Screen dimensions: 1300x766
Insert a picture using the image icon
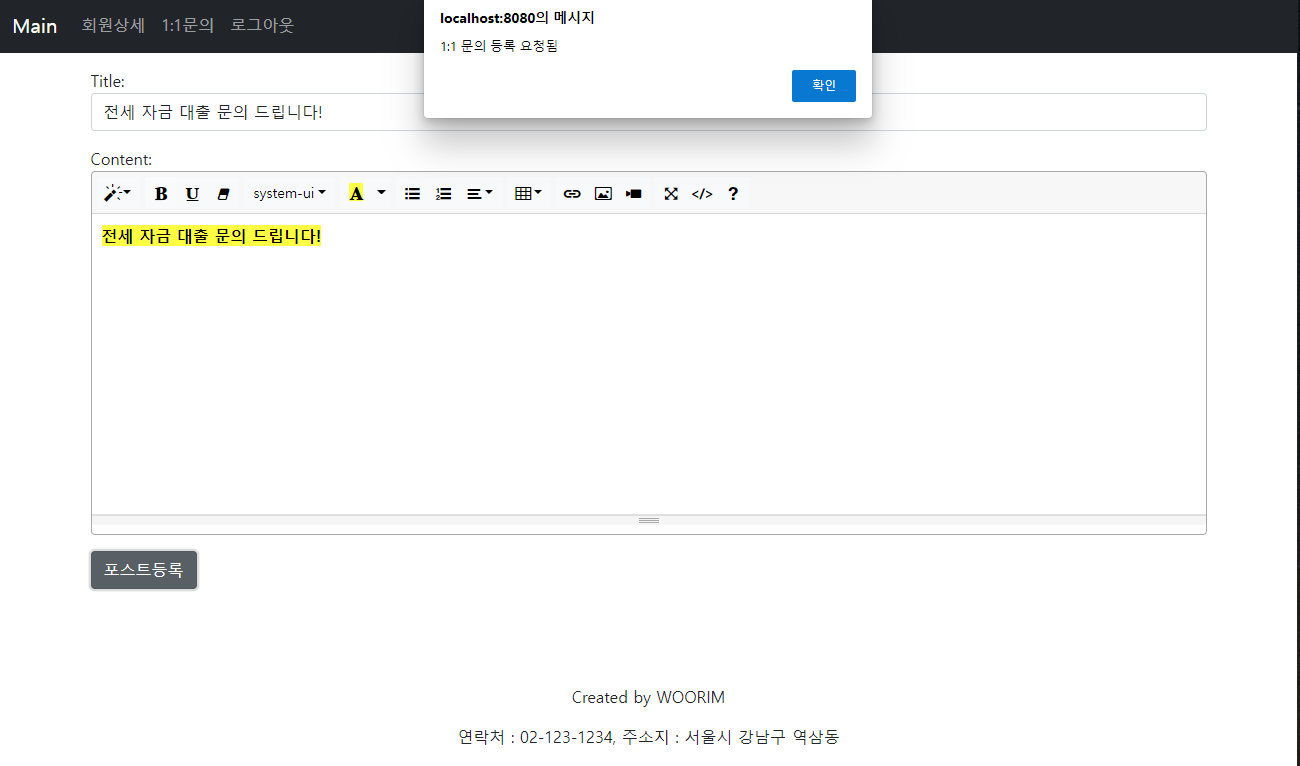pyautogui.click(x=603, y=194)
